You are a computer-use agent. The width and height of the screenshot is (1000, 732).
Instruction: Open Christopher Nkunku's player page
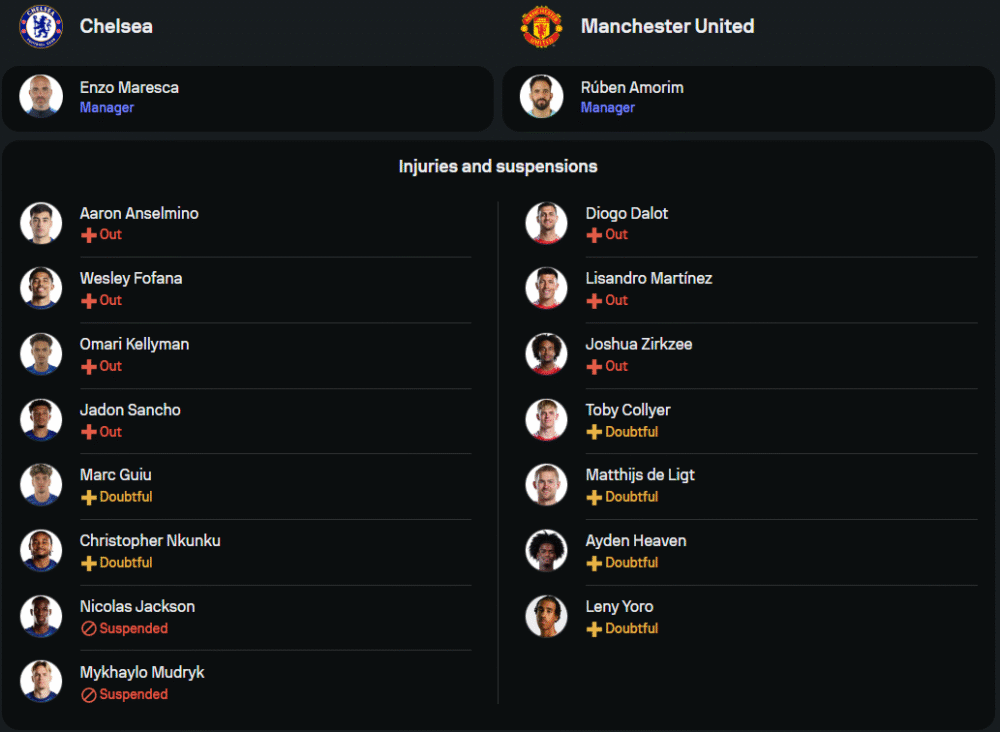coord(150,541)
